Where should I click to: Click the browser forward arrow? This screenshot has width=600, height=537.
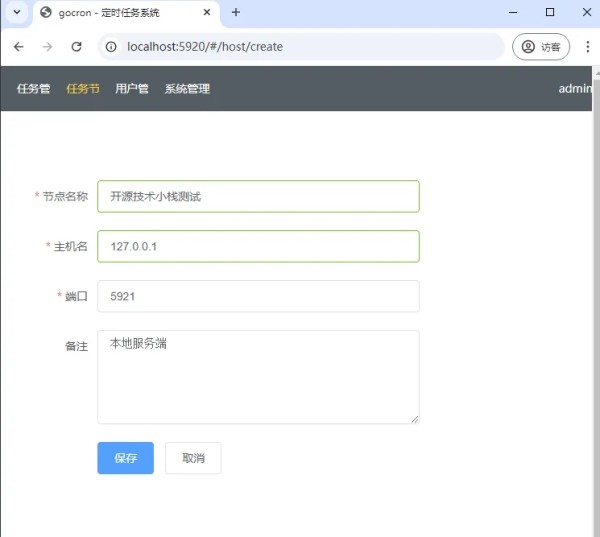(47, 47)
